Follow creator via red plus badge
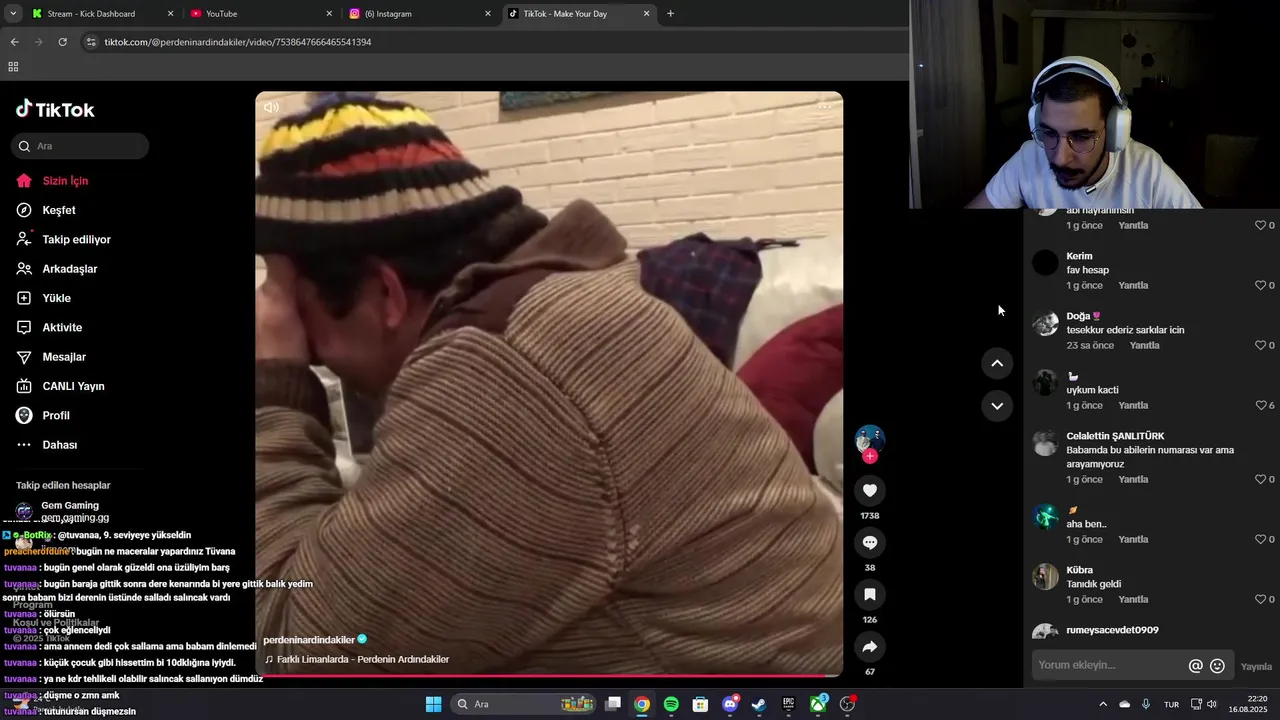This screenshot has width=1280, height=720. pos(870,456)
